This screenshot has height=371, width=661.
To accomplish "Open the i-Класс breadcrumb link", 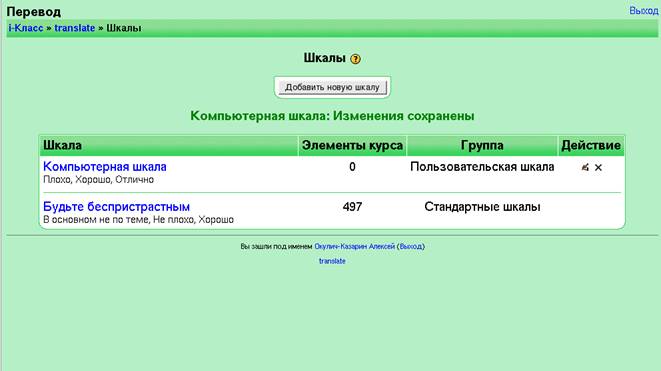I will click(26, 28).
